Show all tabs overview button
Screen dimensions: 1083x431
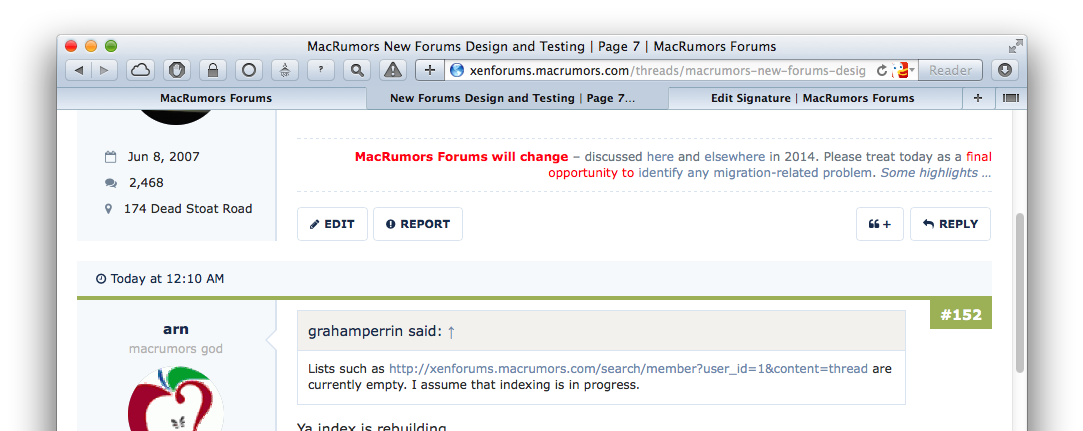pos(1010,98)
